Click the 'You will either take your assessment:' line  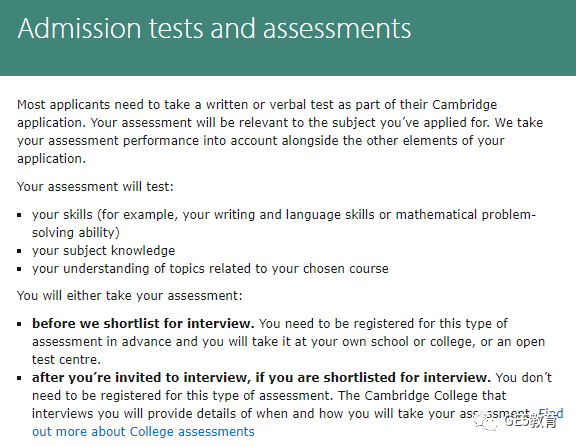tap(130, 295)
